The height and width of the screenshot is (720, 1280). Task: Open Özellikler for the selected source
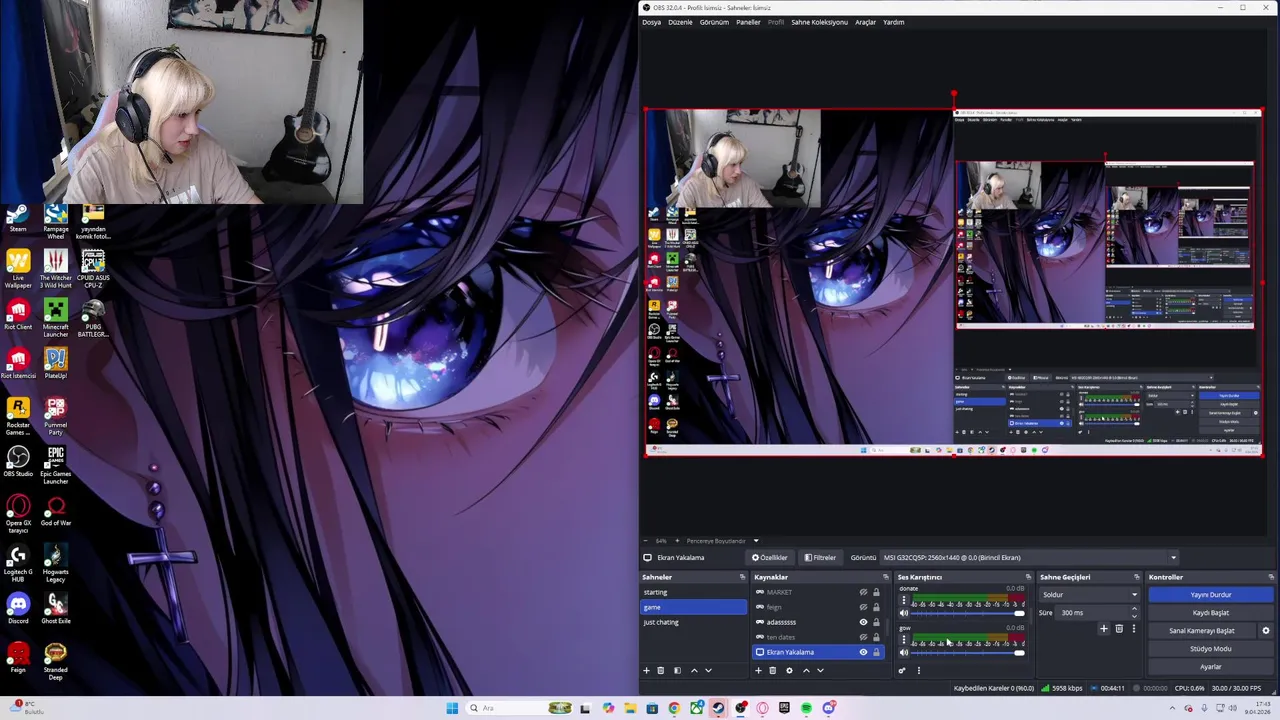770,558
